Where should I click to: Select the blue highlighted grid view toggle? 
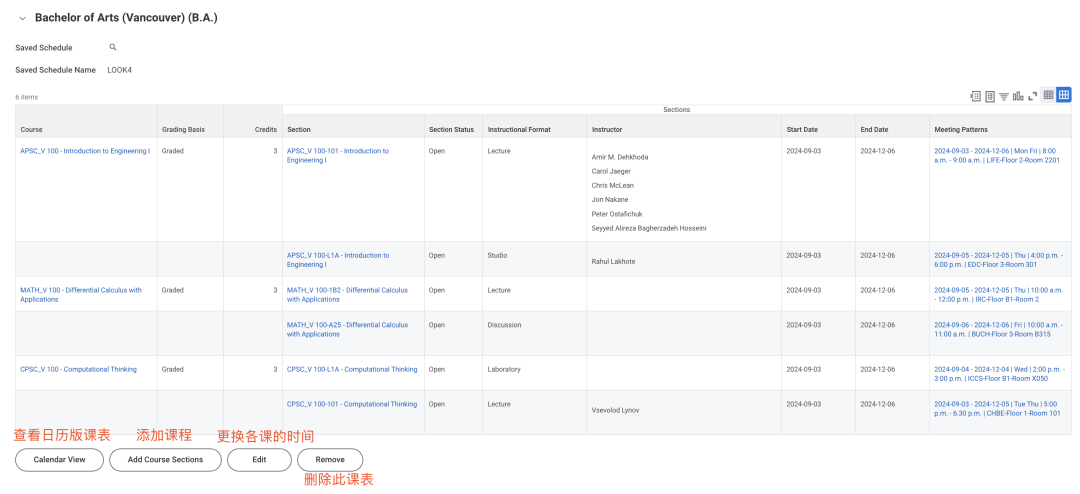(x=1063, y=95)
